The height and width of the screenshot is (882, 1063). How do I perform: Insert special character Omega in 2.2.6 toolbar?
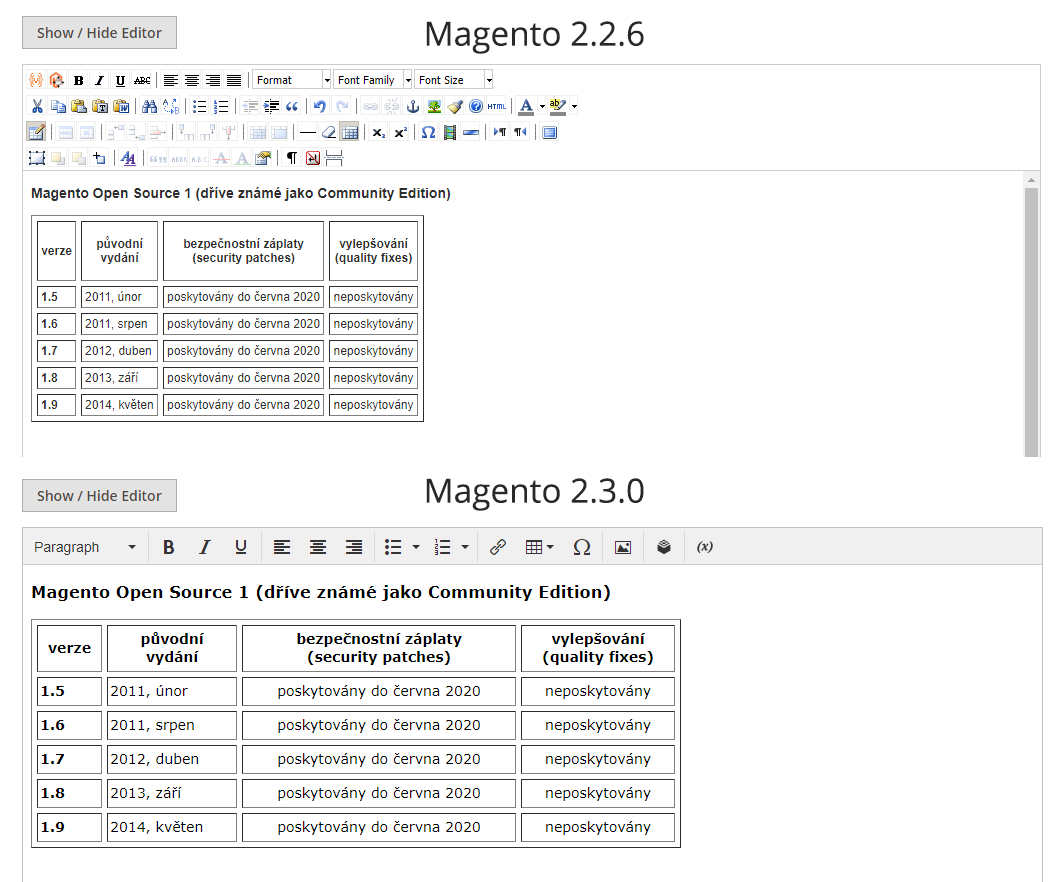coord(428,132)
